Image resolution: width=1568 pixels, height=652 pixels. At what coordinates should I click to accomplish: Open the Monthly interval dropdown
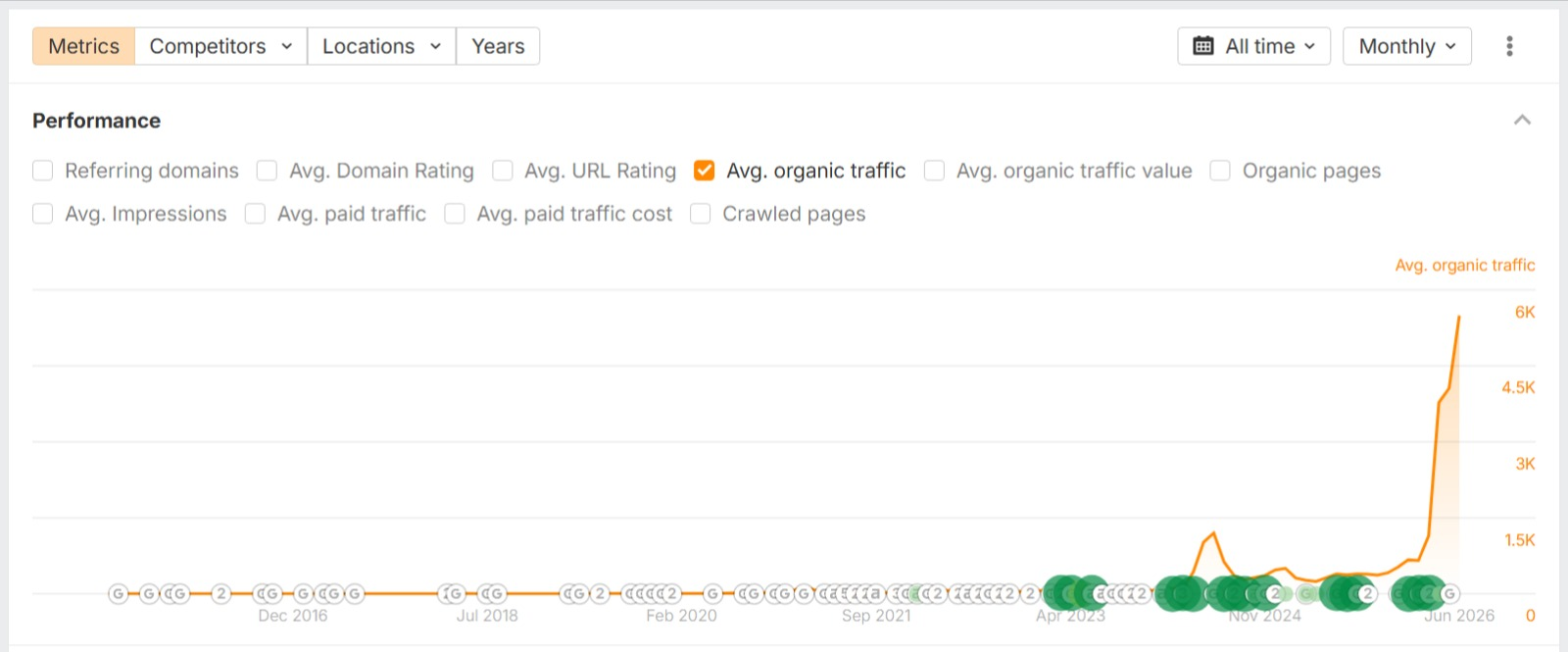click(1407, 46)
